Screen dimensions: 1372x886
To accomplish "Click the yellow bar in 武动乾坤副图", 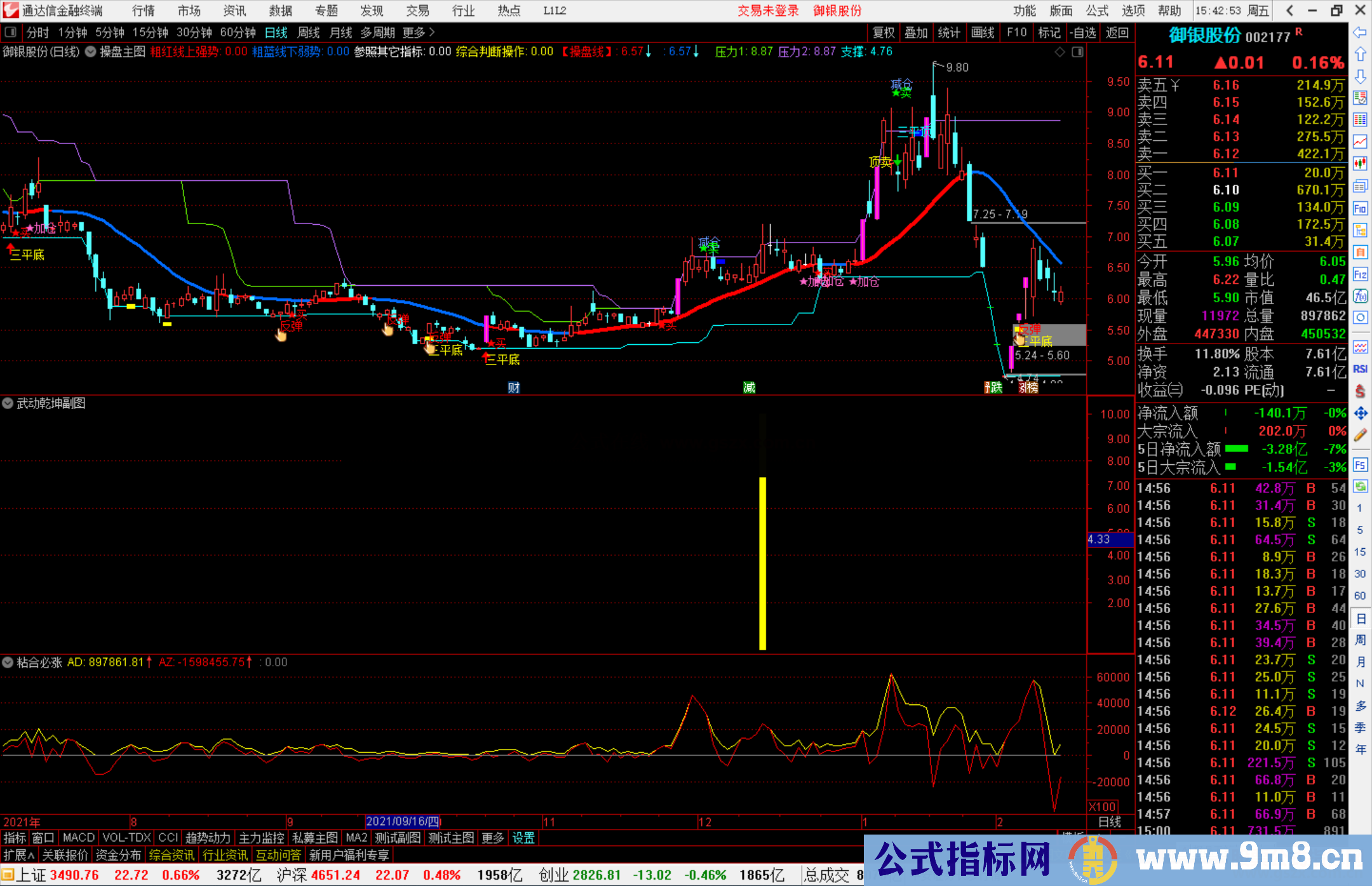I will [x=762, y=563].
